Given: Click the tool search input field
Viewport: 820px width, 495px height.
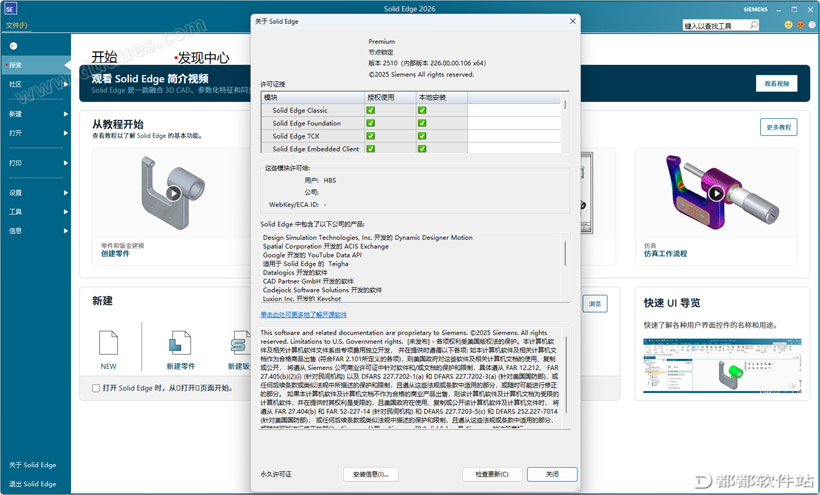Looking at the screenshot, I should [x=715, y=26].
